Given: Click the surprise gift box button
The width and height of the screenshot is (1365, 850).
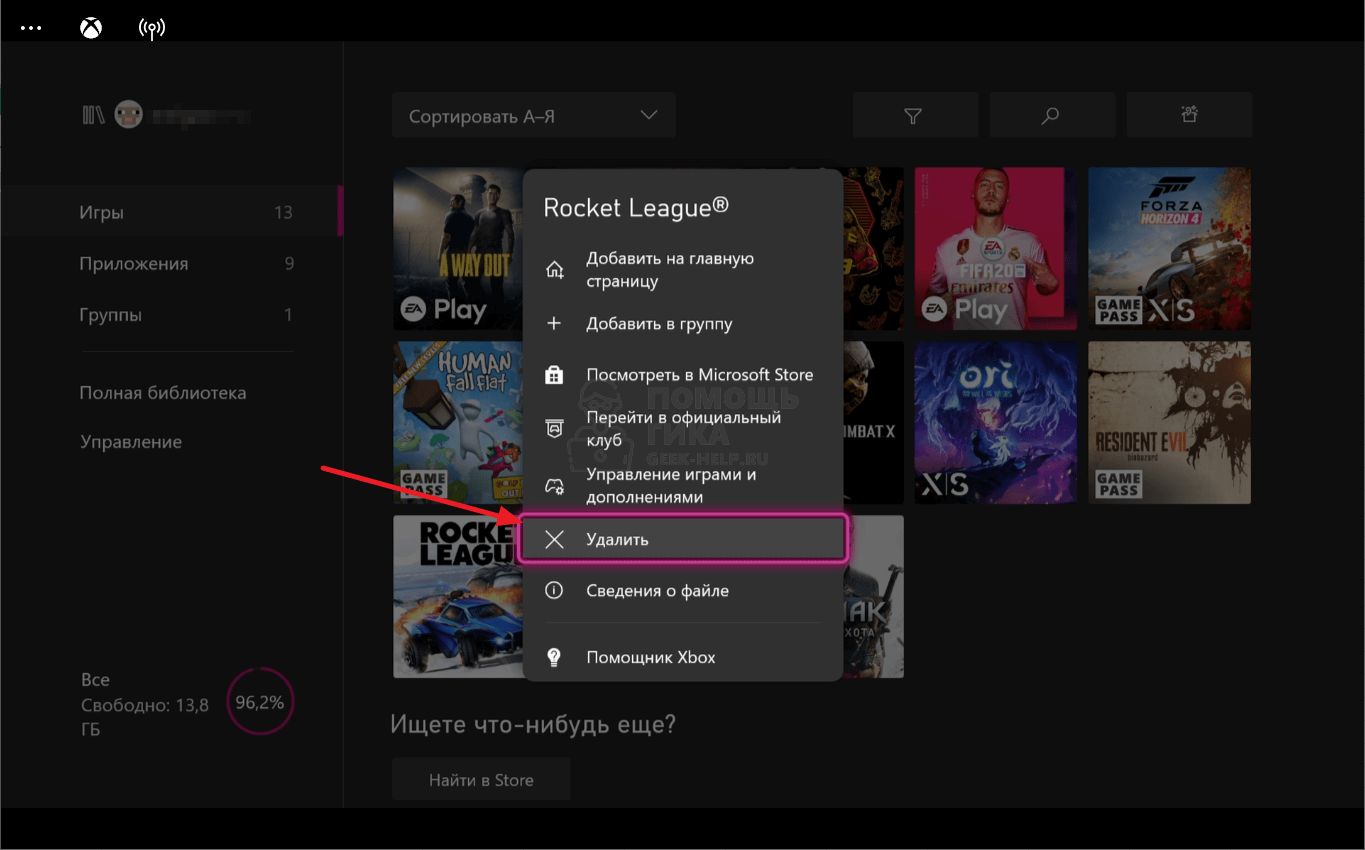Looking at the screenshot, I should point(1189,115).
